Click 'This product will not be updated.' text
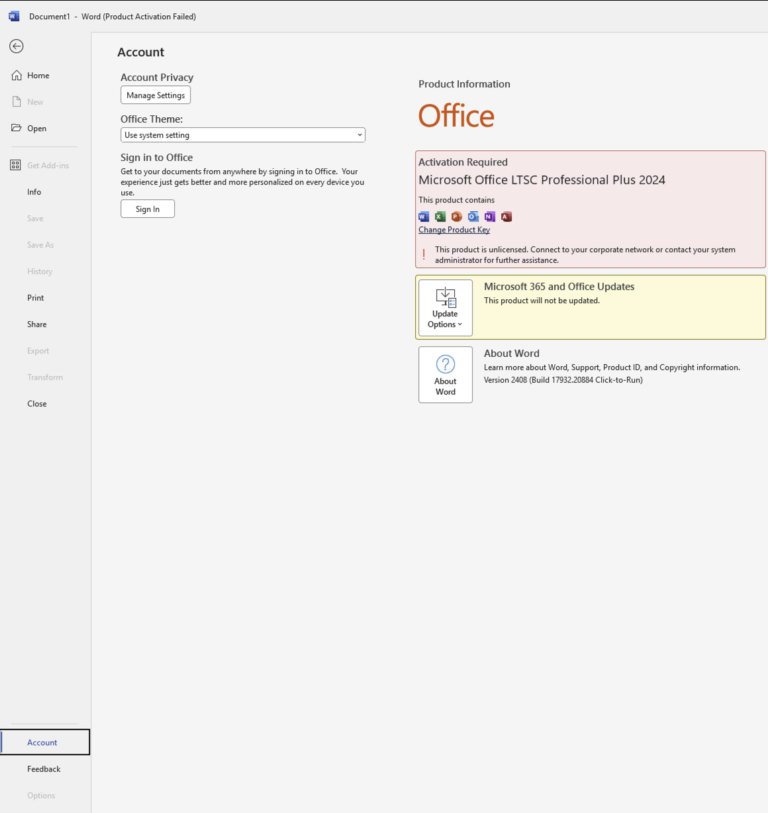 pos(541,301)
